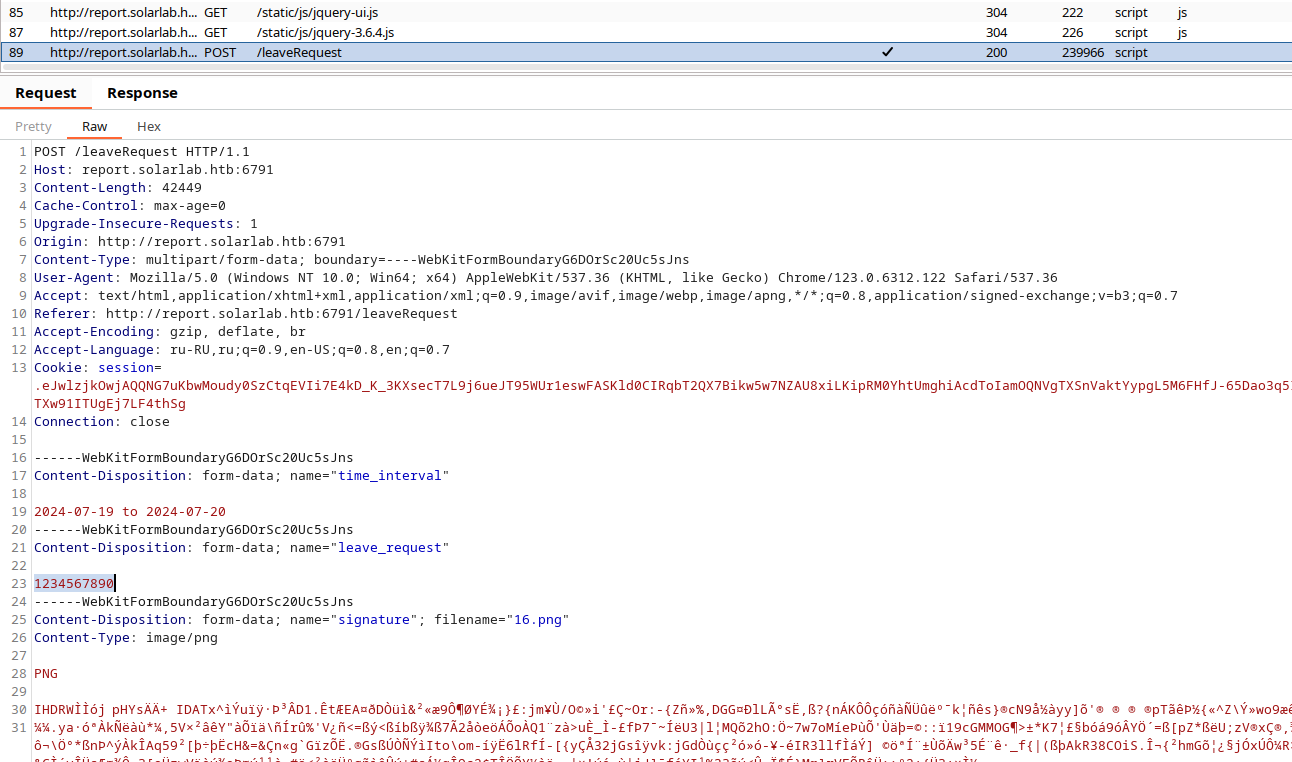Click the boundary line on line 20
1292x762 pixels.
pos(194,530)
